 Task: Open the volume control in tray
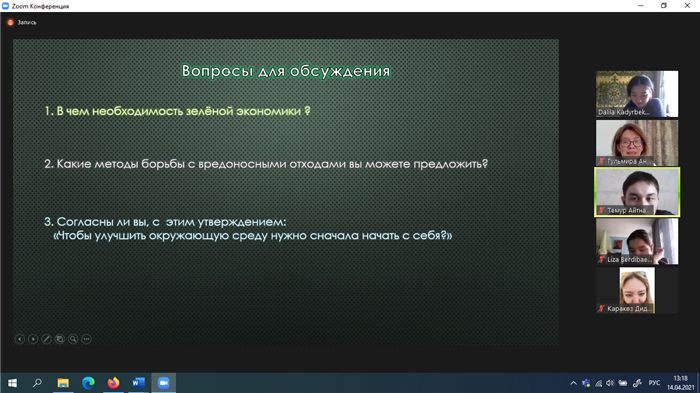coord(610,383)
